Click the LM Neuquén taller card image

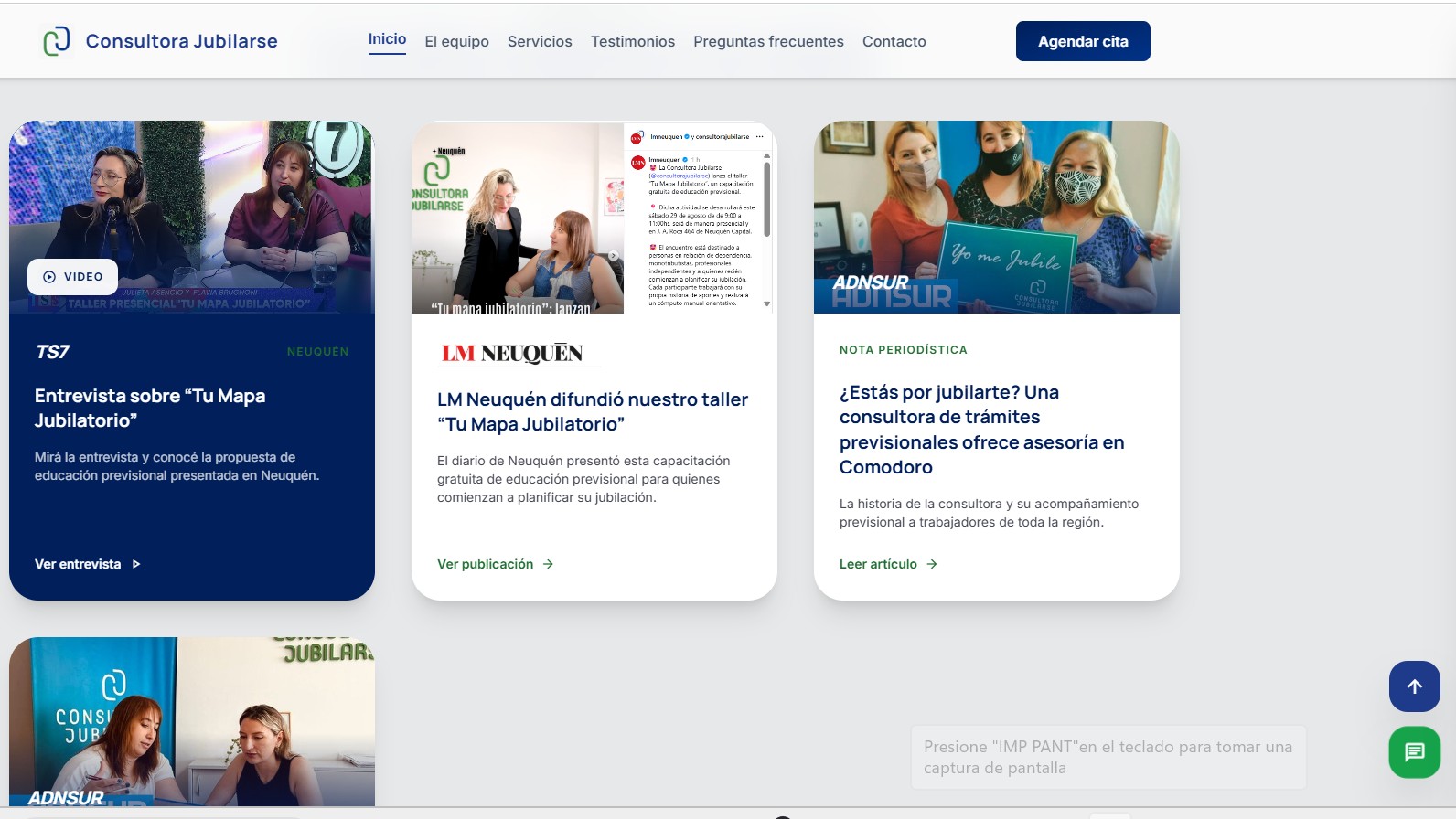594,218
